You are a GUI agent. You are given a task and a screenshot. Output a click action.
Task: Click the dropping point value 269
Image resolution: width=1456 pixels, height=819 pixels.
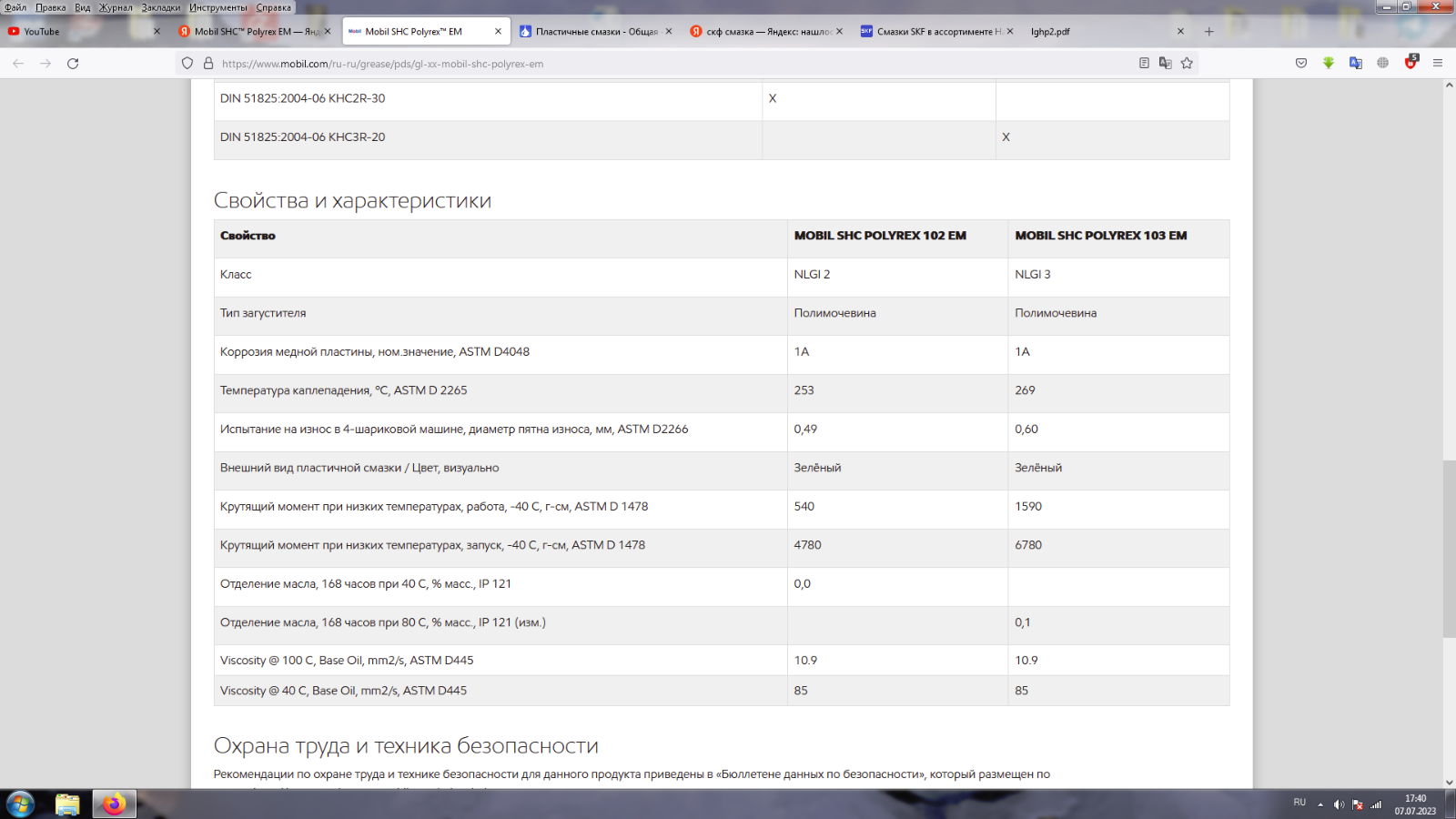tap(1025, 390)
